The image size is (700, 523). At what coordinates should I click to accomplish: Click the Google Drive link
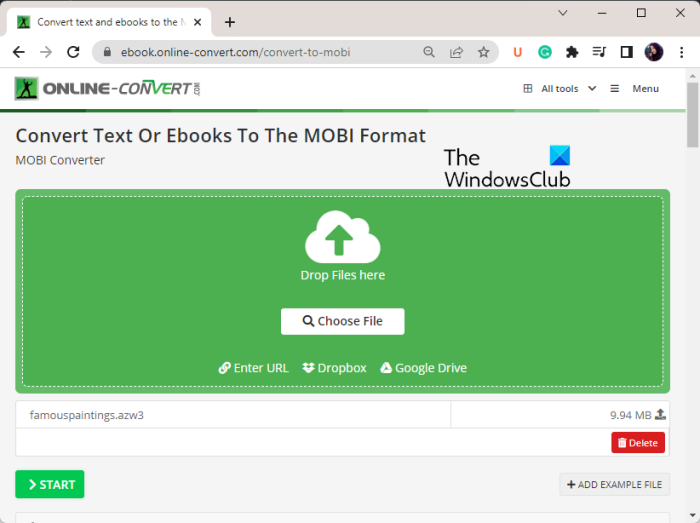[423, 368]
